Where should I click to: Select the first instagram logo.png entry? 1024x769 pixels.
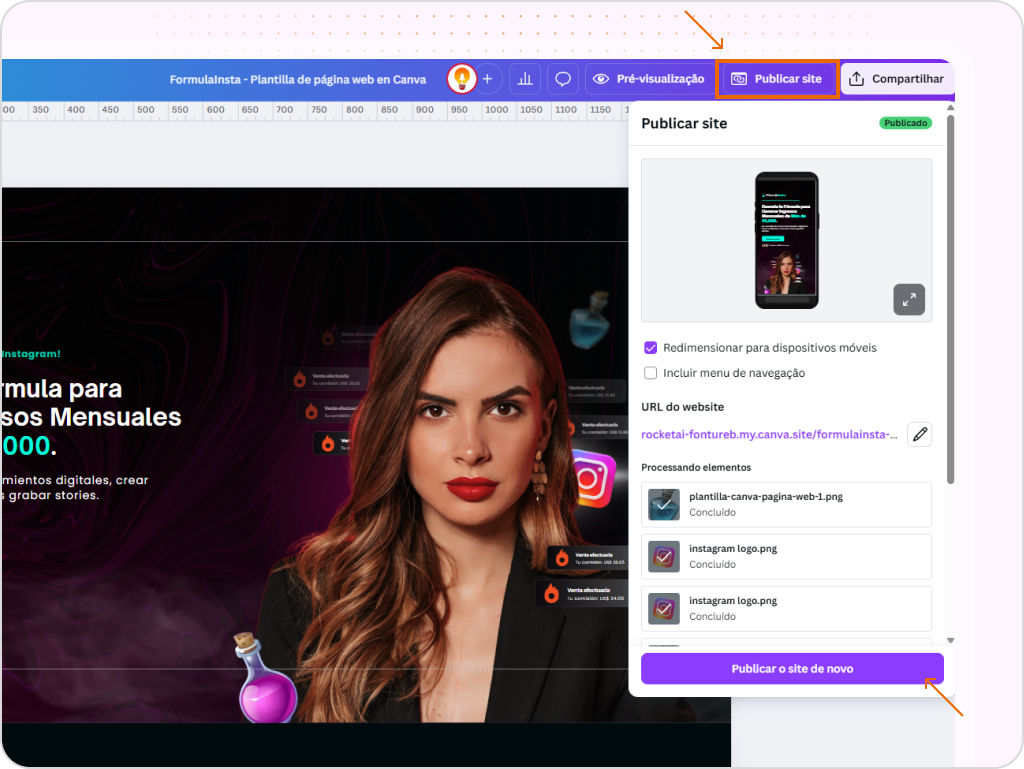(787, 556)
